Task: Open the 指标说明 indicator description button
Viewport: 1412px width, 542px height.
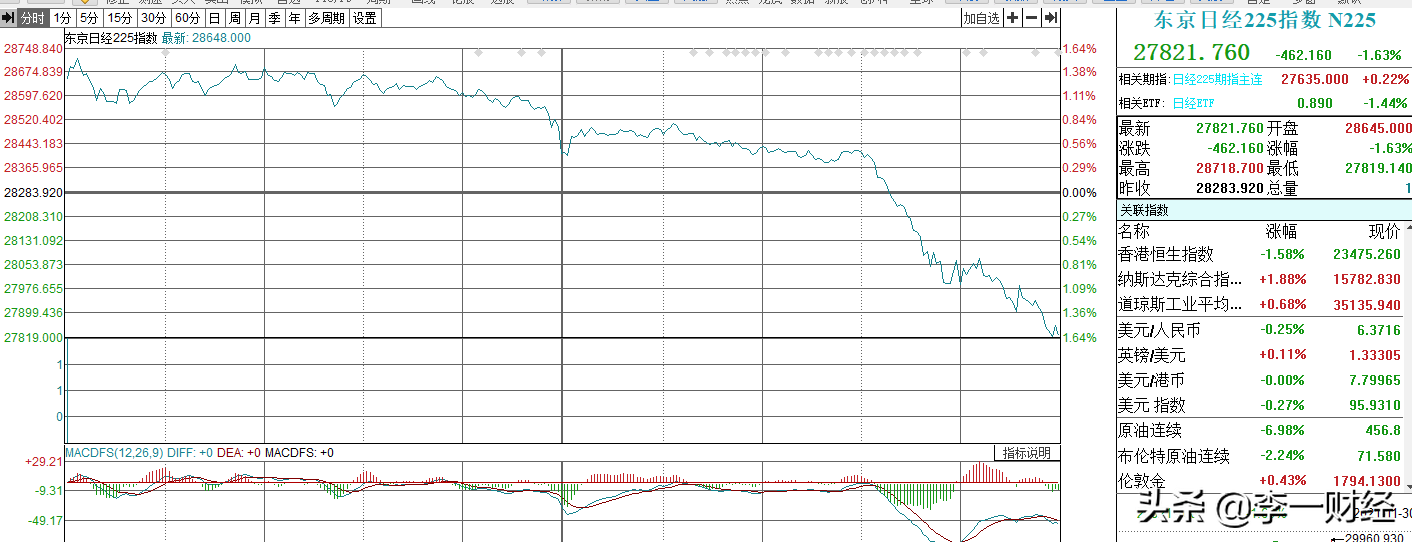Action: click(1026, 453)
